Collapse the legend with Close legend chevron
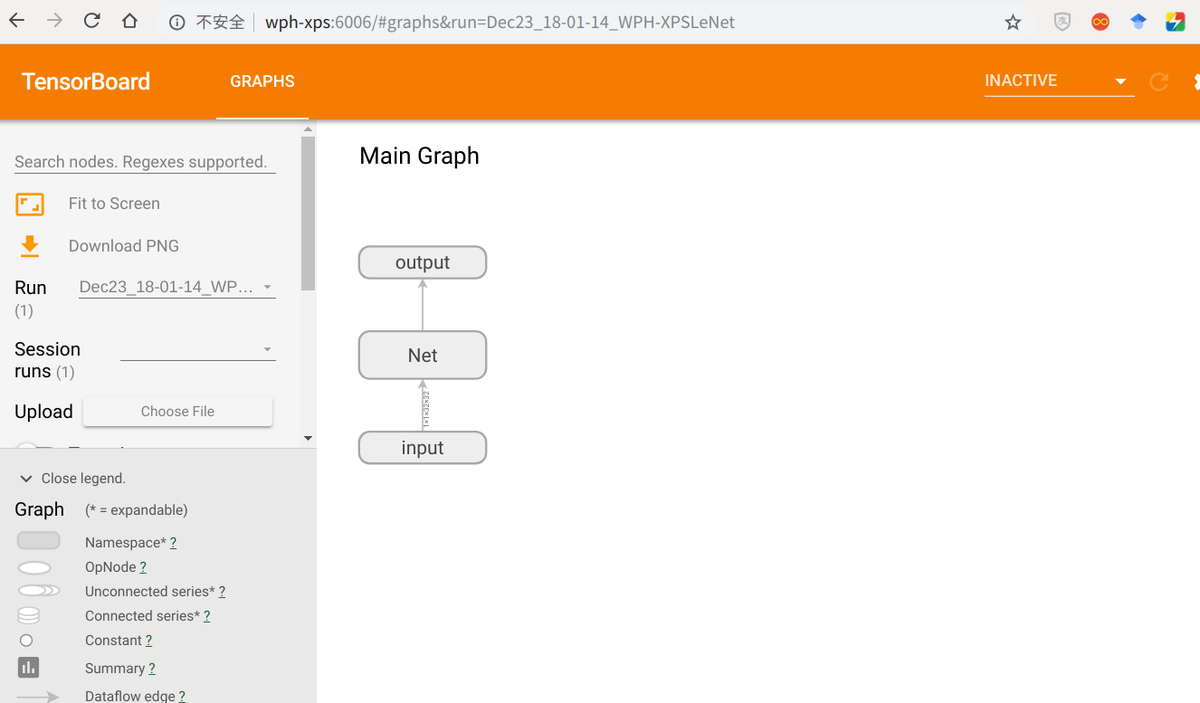Screen dimensions: 1200x703 point(26,479)
